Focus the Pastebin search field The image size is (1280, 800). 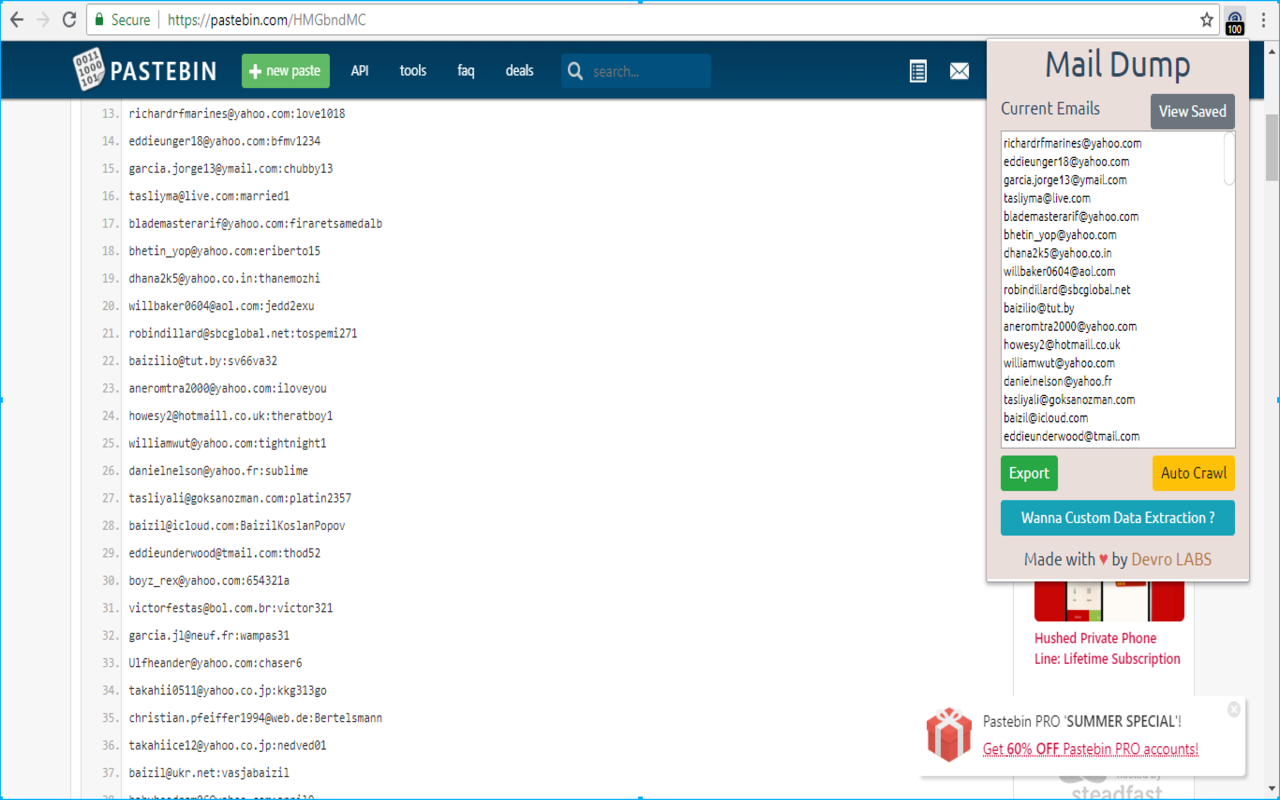[636, 71]
